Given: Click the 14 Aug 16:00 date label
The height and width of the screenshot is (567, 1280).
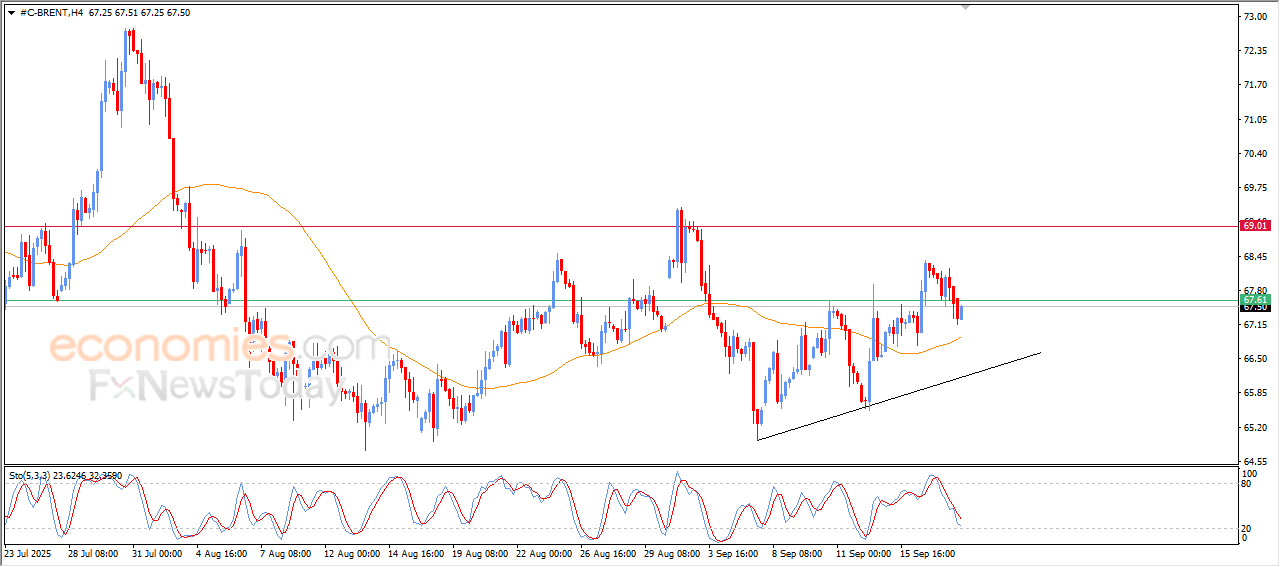Looking at the screenshot, I should click(416, 553).
